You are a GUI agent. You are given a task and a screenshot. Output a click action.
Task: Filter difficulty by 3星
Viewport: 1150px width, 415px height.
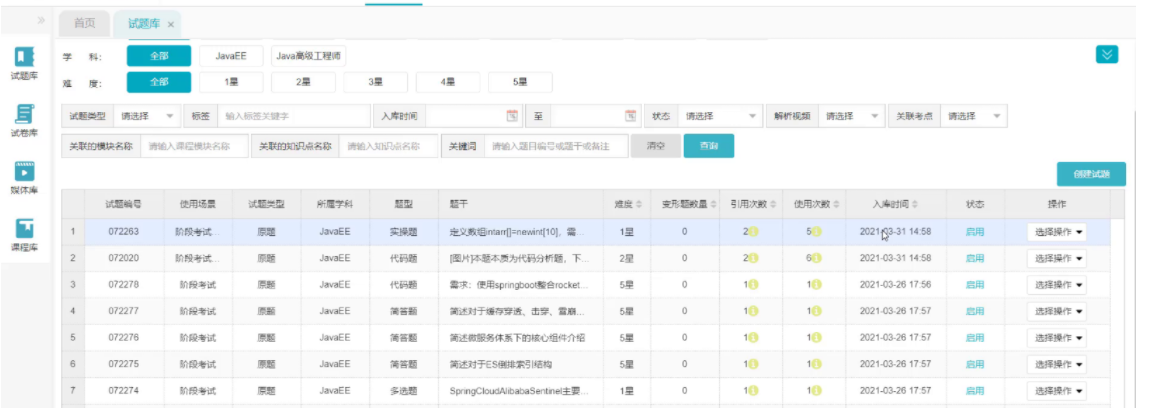pyautogui.click(x=376, y=82)
